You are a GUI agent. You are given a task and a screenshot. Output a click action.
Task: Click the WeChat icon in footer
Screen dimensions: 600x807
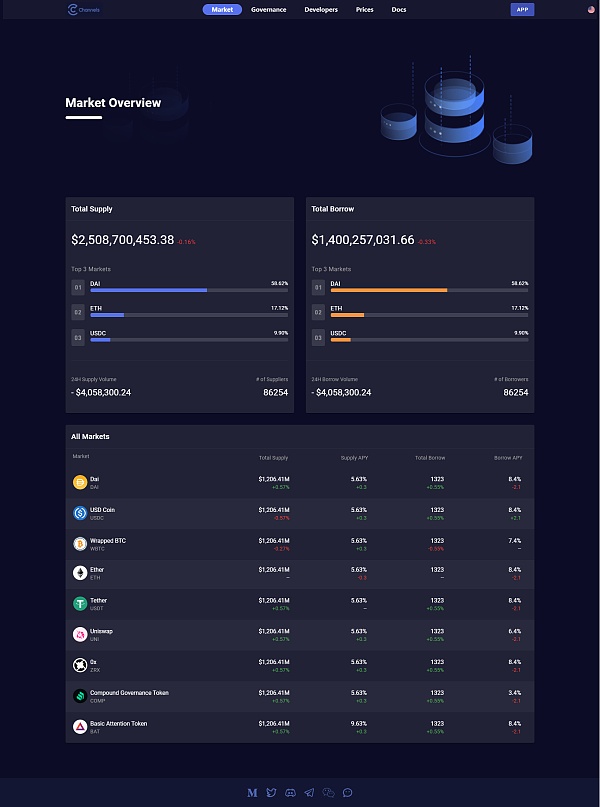pos(328,793)
